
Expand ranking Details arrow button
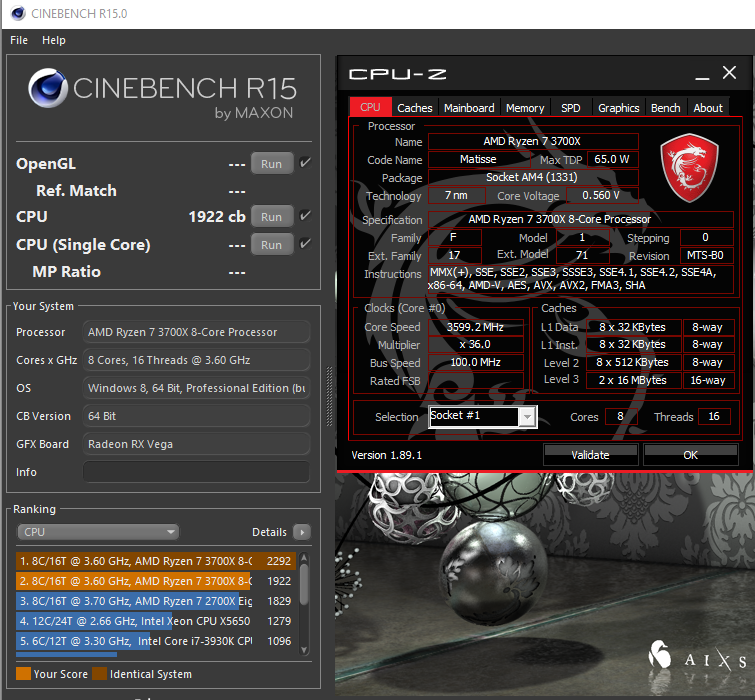pyautogui.click(x=302, y=532)
